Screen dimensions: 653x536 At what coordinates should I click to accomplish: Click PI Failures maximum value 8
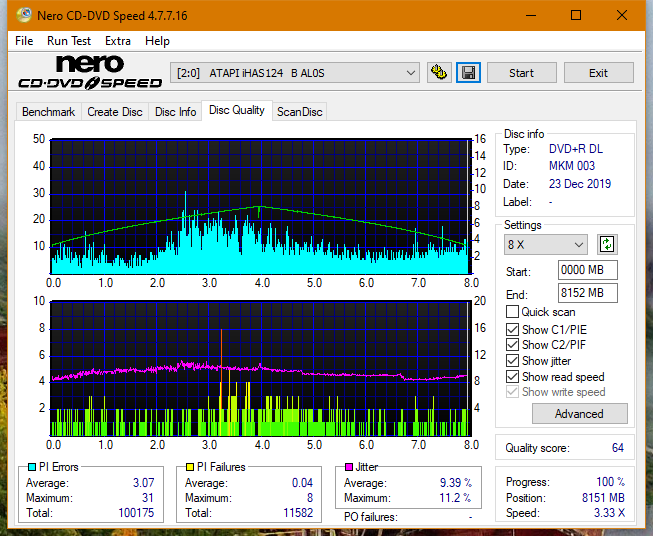pyautogui.click(x=310, y=498)
